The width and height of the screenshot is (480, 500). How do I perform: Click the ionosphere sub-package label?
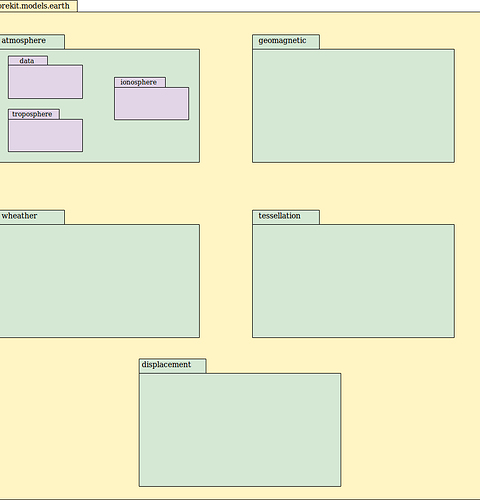(x=138, y=82)
